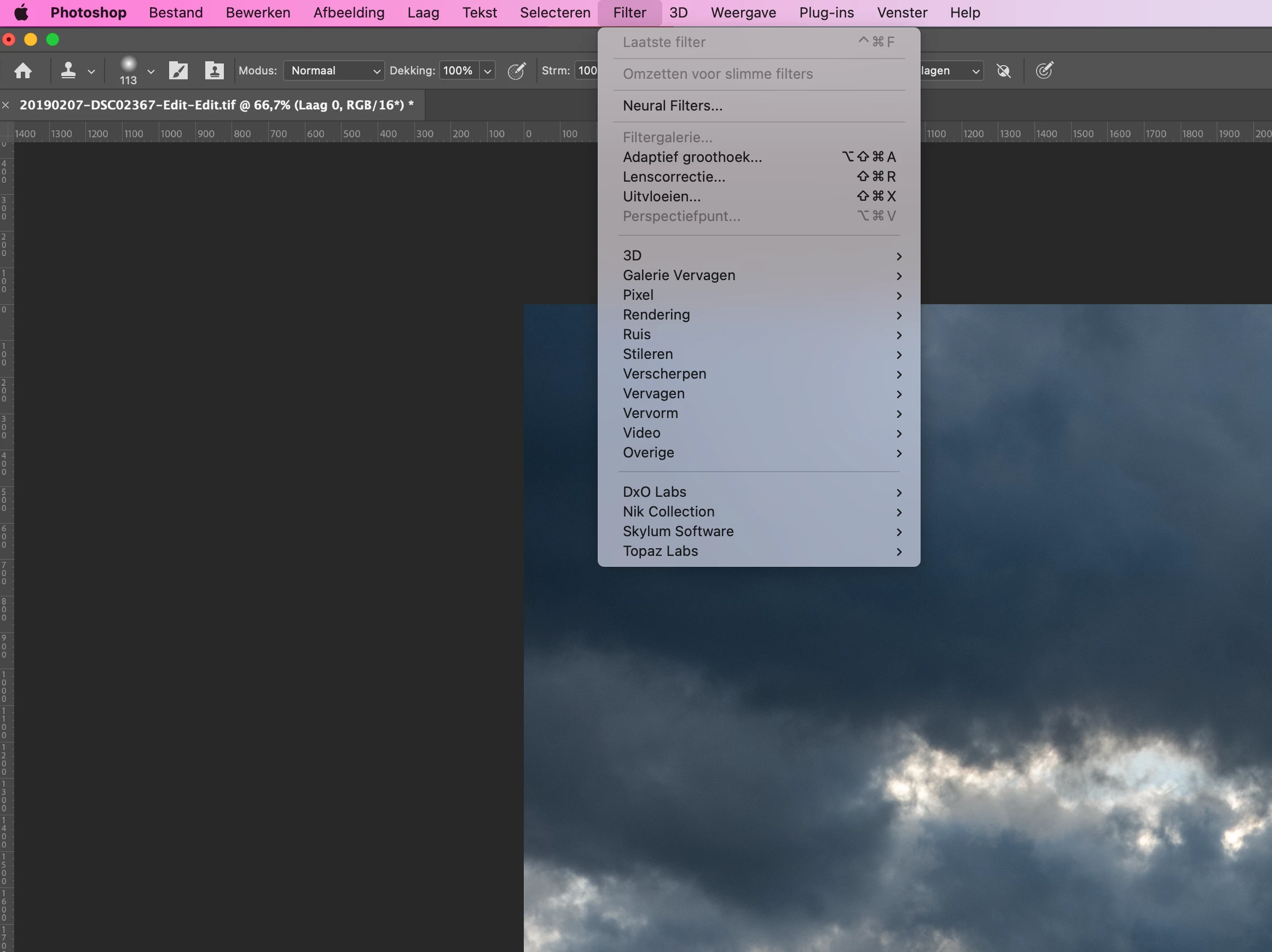Expand the Vervagen submenu
1272x952 pixels.
point(654,393)
